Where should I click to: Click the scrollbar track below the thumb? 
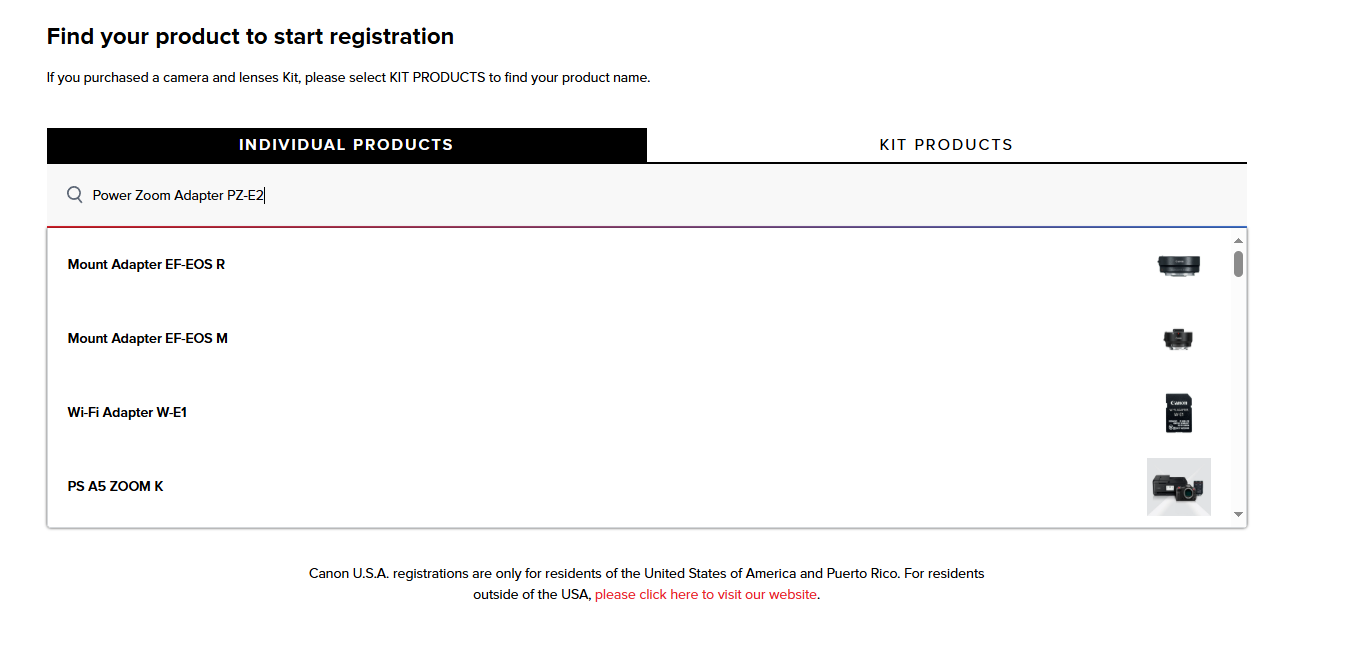tap(1238, 400)
